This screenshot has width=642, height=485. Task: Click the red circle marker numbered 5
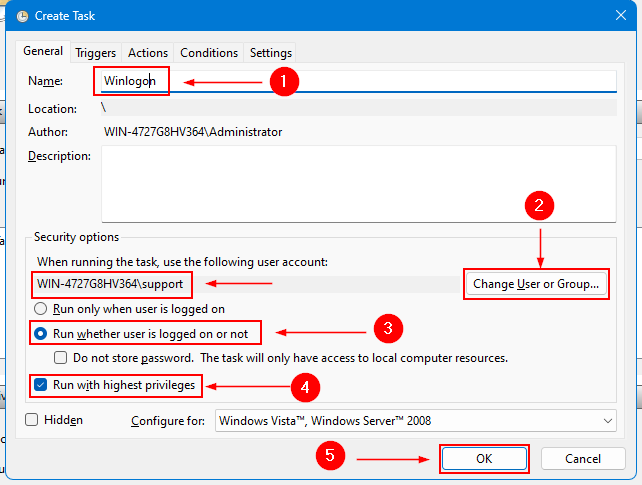coord(330,457)
